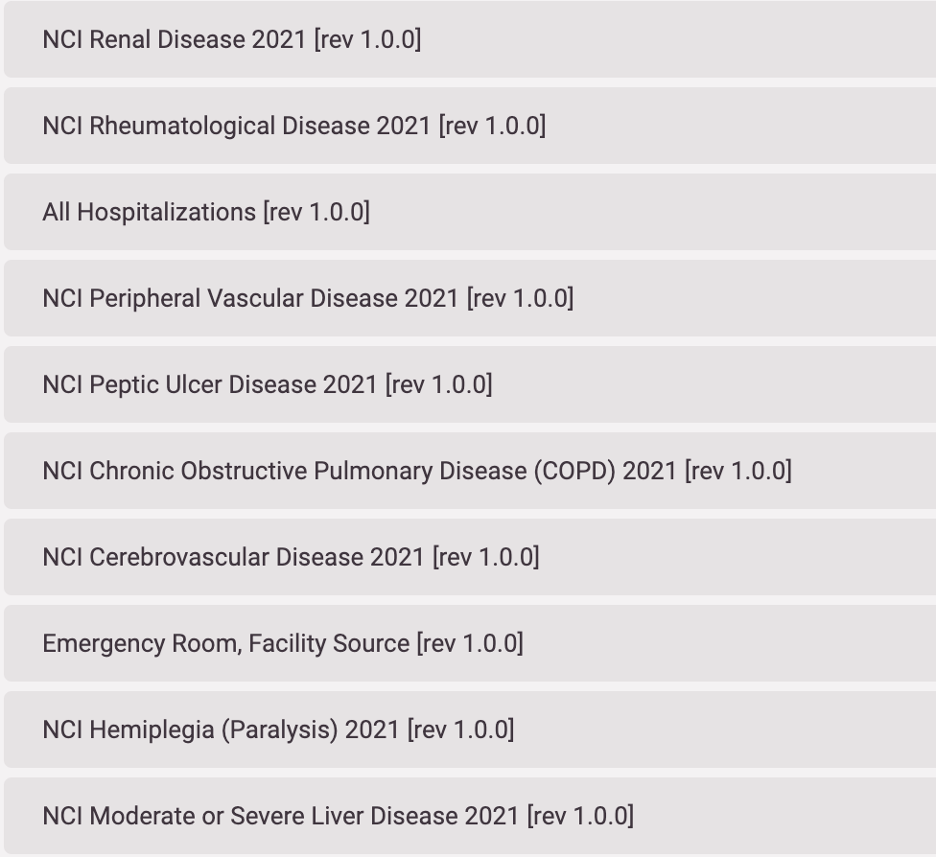The image size is (936, 858).
Task: Click rev 1.0.0 beside Cerebrovascular Disease
Action: coord(486,558)
